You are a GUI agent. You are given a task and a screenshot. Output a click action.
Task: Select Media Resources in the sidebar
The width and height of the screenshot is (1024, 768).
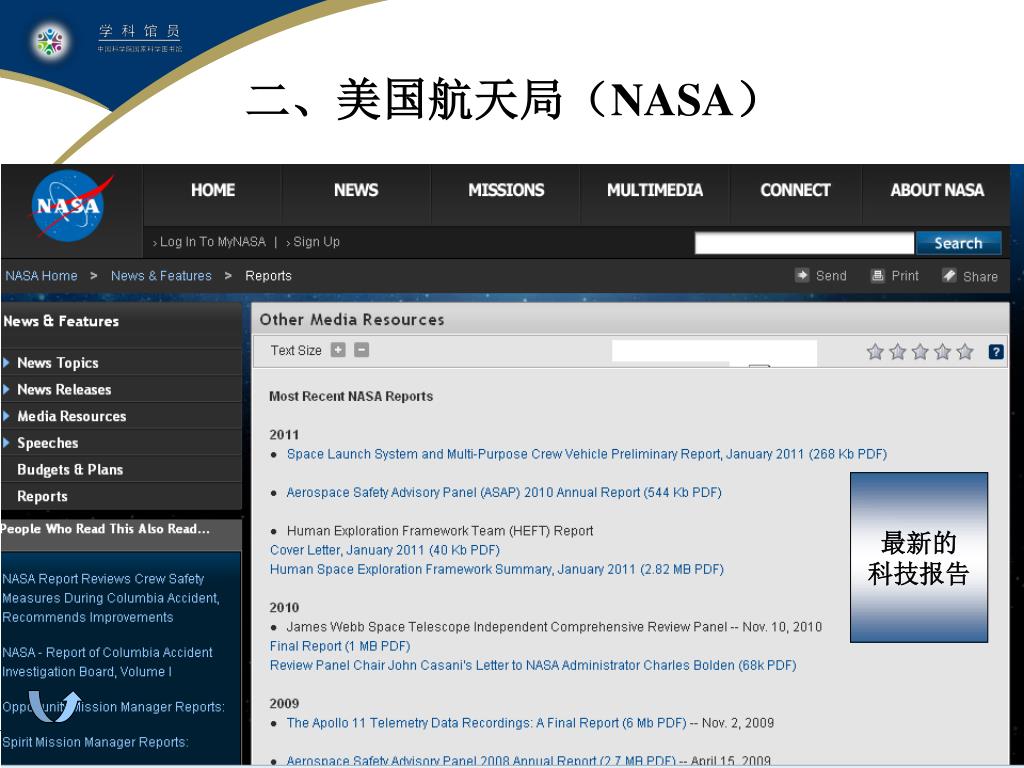[x=72, y=416]
